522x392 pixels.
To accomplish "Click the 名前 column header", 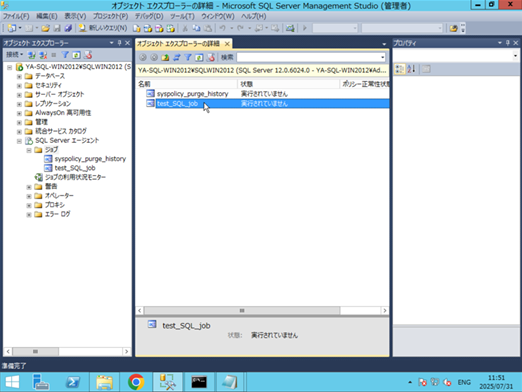I will pyautogui.click(x=187, y=84).
